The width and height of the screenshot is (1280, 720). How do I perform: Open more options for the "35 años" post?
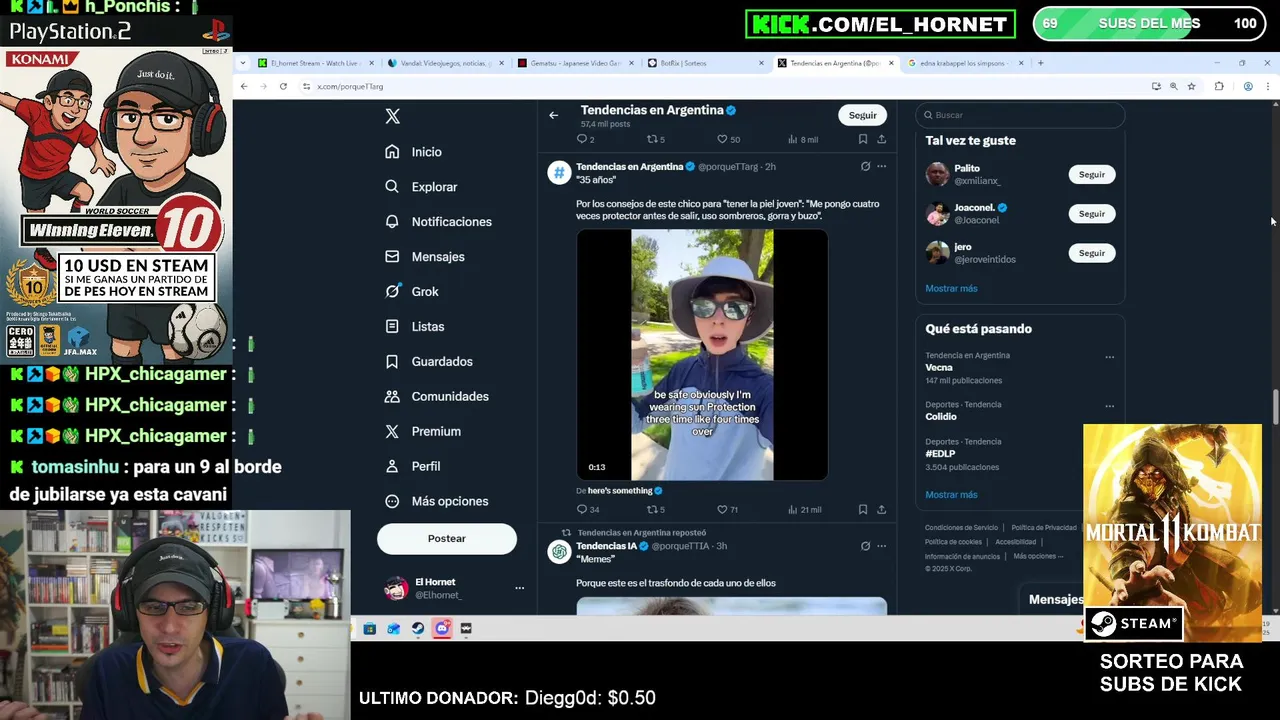click(881, 167)
